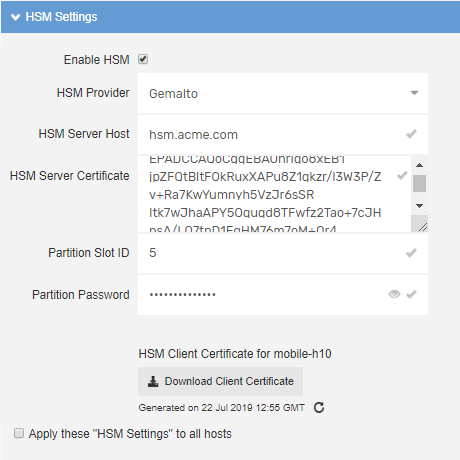This screenshot has width=460, height=460.
Task: Click inside the HSM Server Certificate text area
Action: coord(274,194)
